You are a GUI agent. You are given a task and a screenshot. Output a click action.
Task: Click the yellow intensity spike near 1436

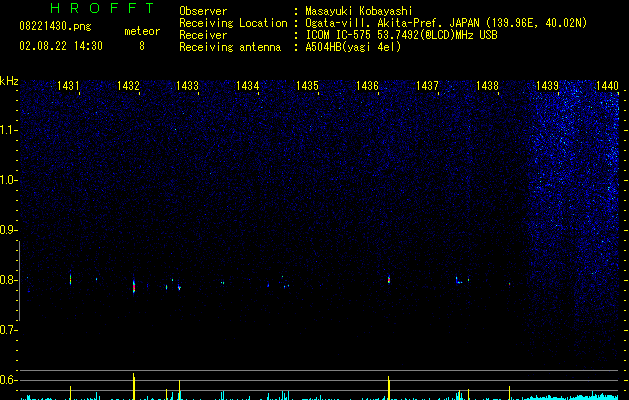click(389, 388)
